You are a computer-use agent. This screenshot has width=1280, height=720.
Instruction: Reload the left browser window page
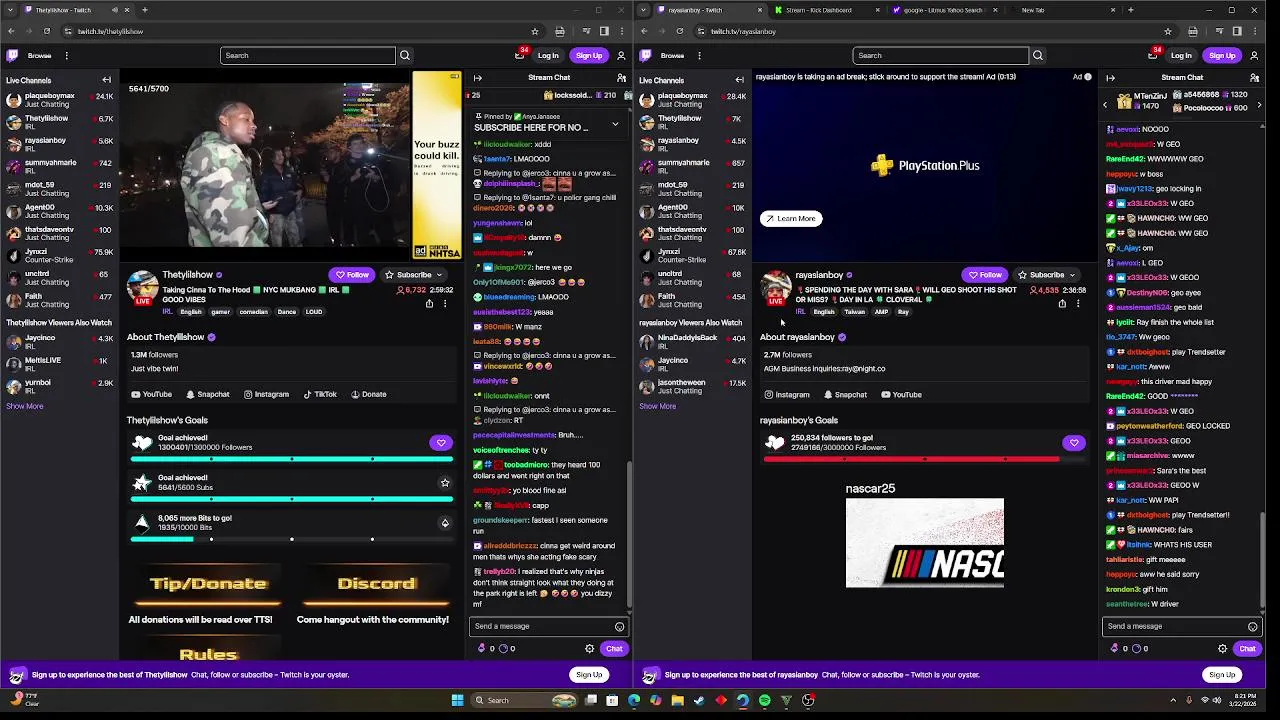pyautogui.click(x=46, y=31)
